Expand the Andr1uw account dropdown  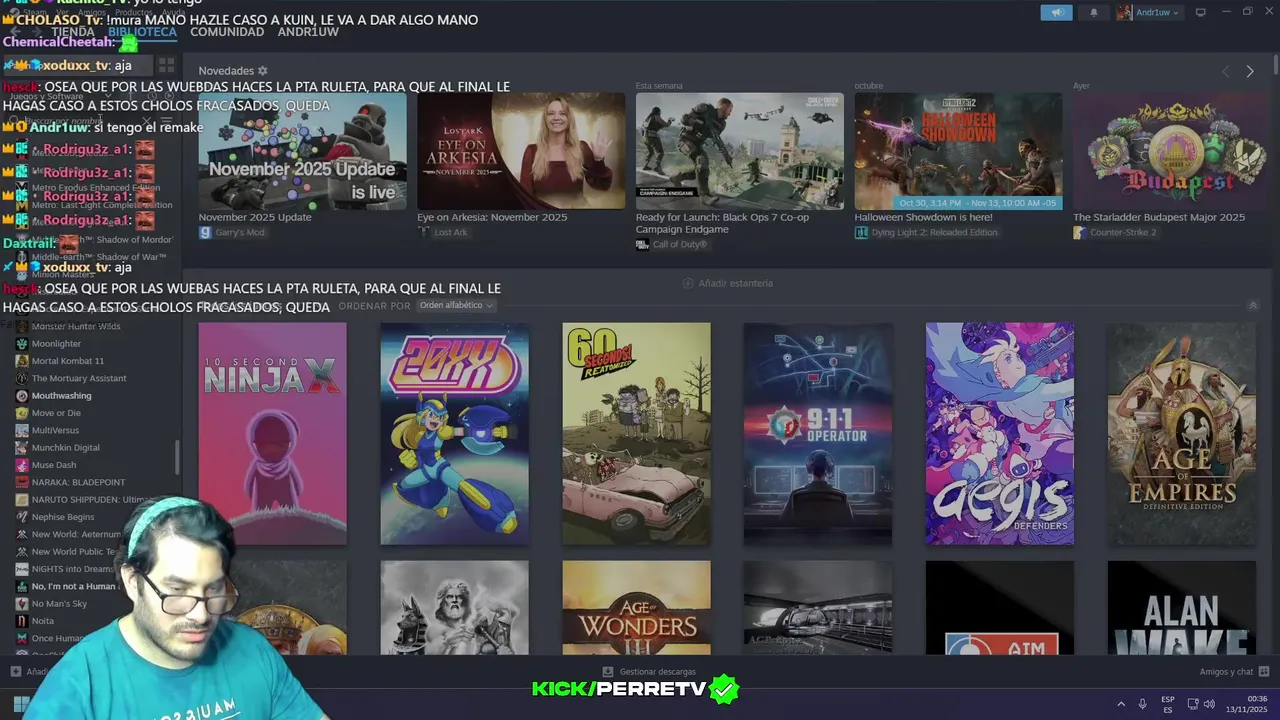tap(1148, 12)
